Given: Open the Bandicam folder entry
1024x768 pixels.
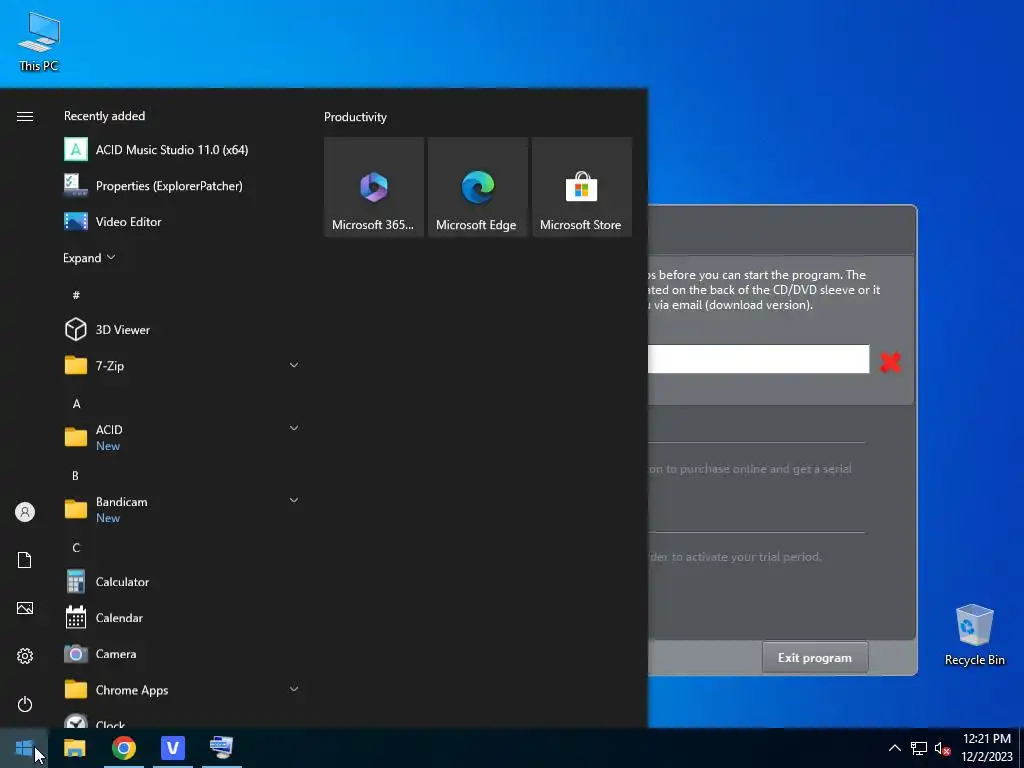Looking at the screenshot, I should click(182, 509).
